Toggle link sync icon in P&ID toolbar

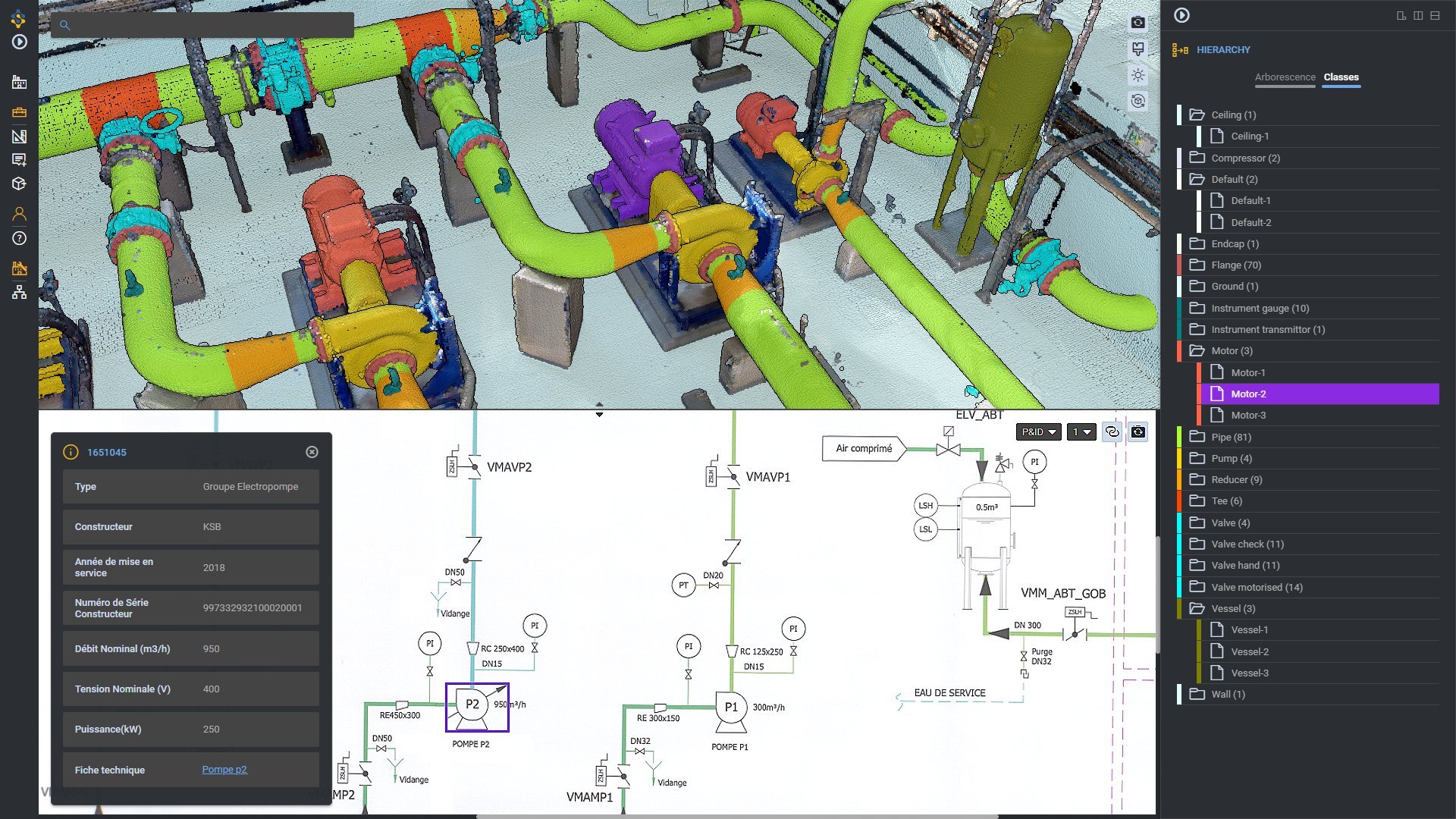tap(1112, 431)
